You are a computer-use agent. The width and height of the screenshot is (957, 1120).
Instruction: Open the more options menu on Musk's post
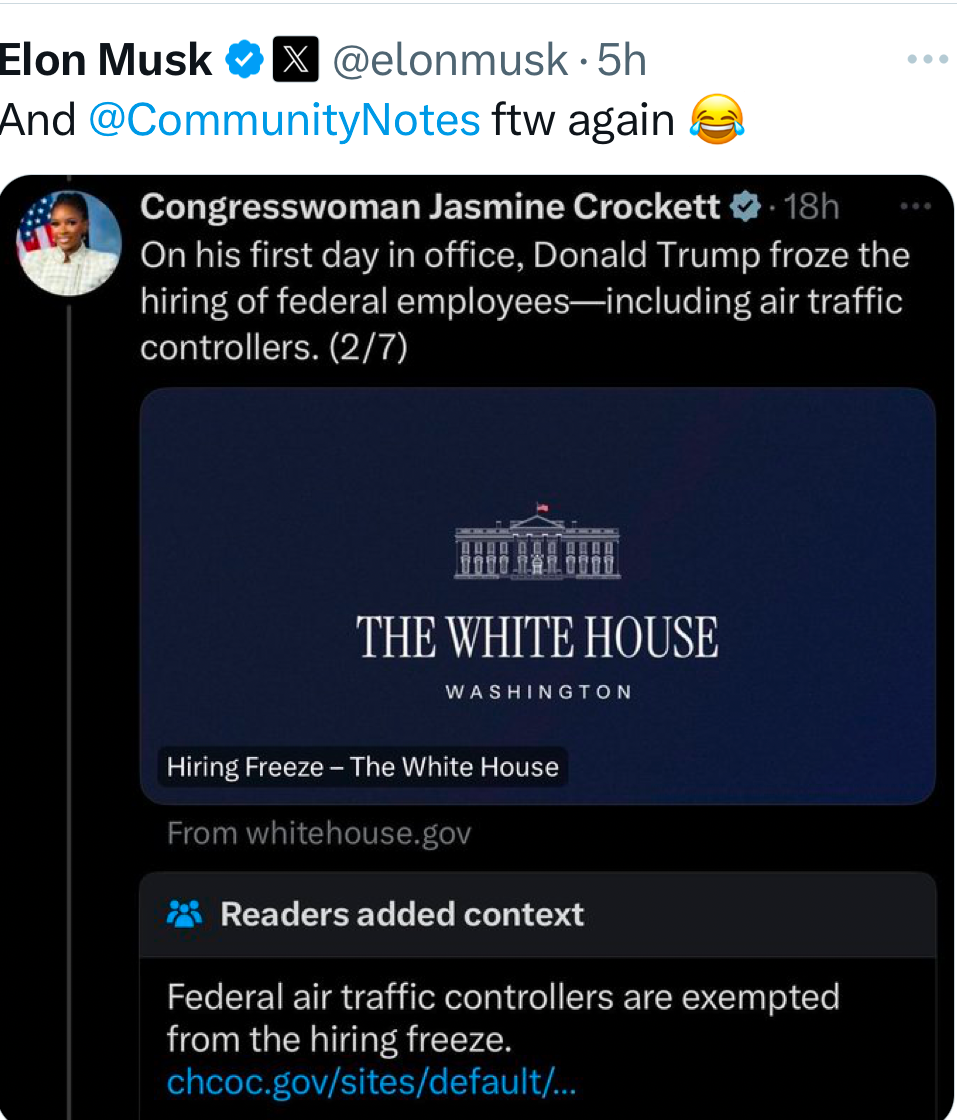coord(926,60)
